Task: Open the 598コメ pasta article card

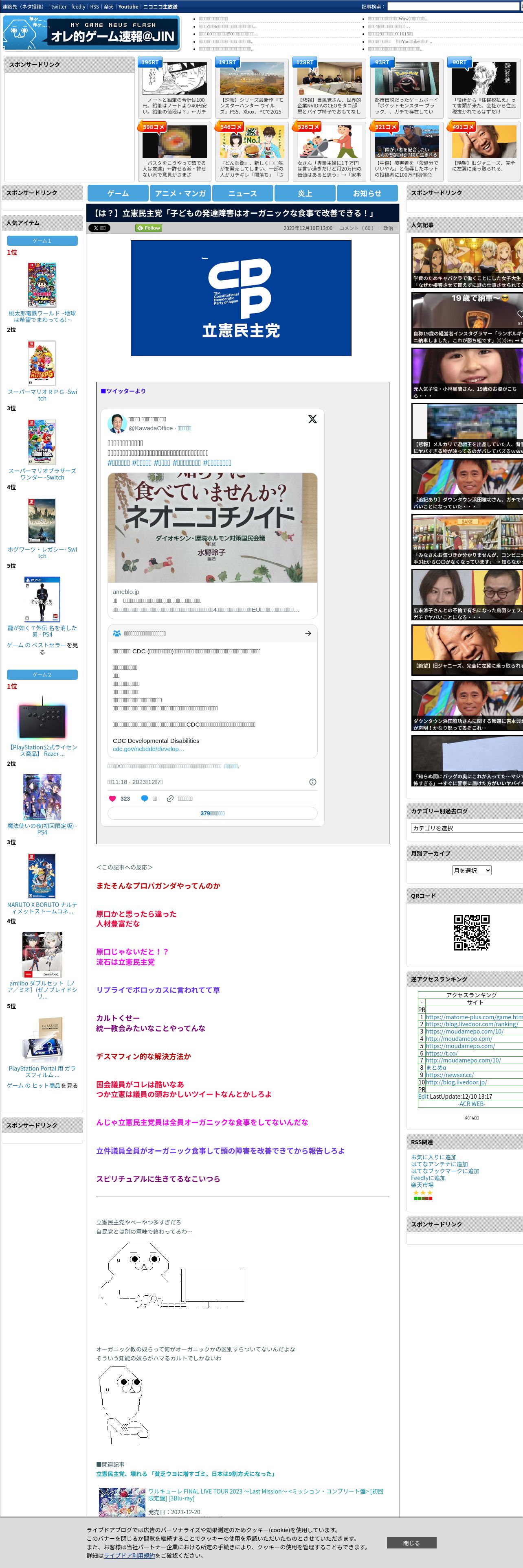Action: click(x=175, y=151)
